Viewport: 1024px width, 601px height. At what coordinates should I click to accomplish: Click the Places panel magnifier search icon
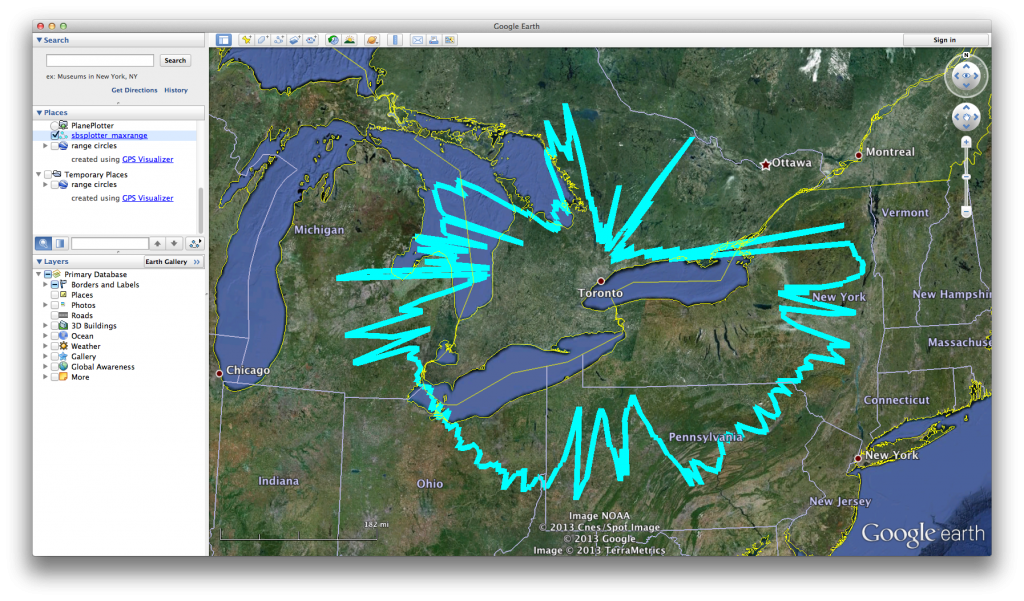(43, 244)
